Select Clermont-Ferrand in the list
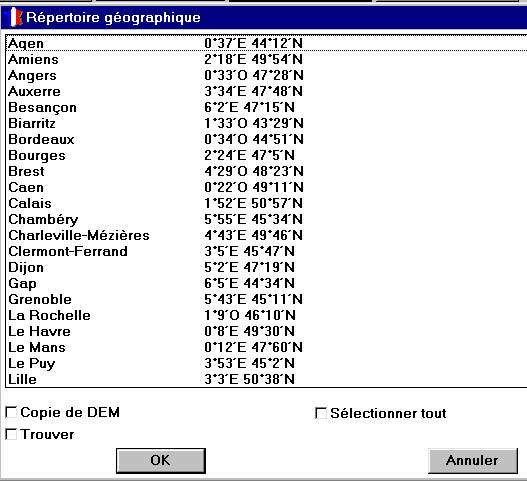The width and height of the screenshot is (527, 481). tap(266, 251)
